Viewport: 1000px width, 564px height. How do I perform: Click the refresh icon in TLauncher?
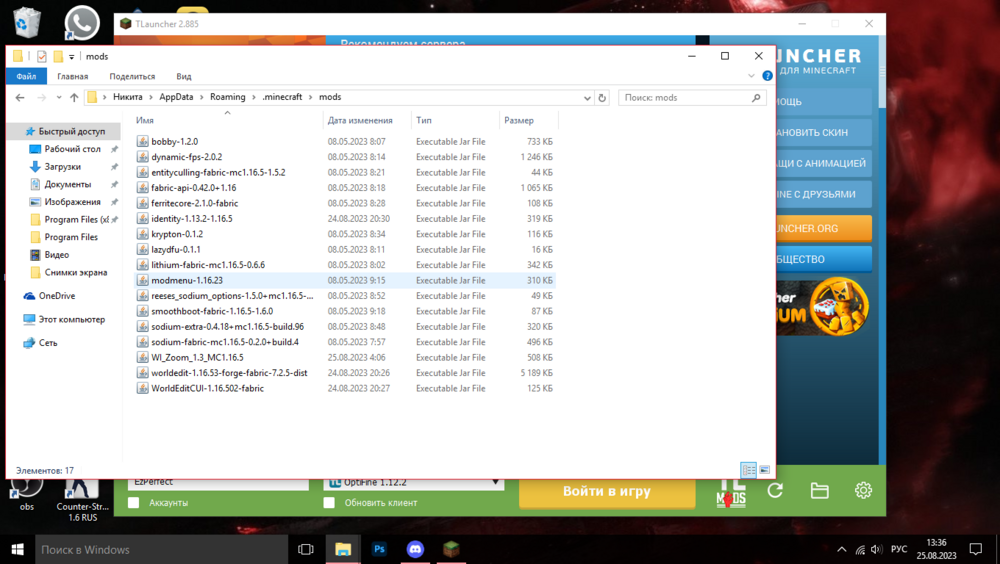775,490
